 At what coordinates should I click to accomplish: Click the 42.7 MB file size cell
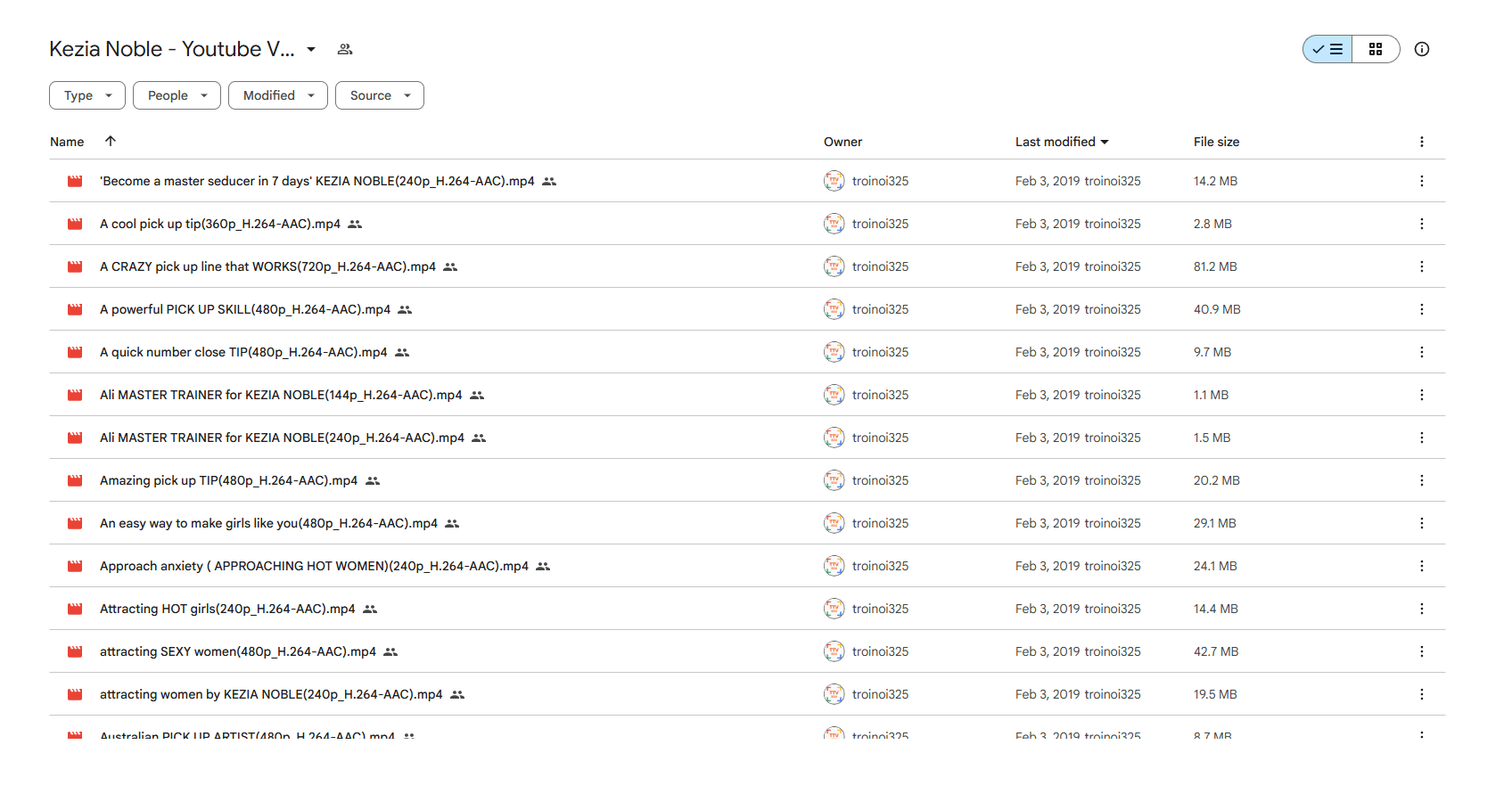click(x=1216, y=651)
